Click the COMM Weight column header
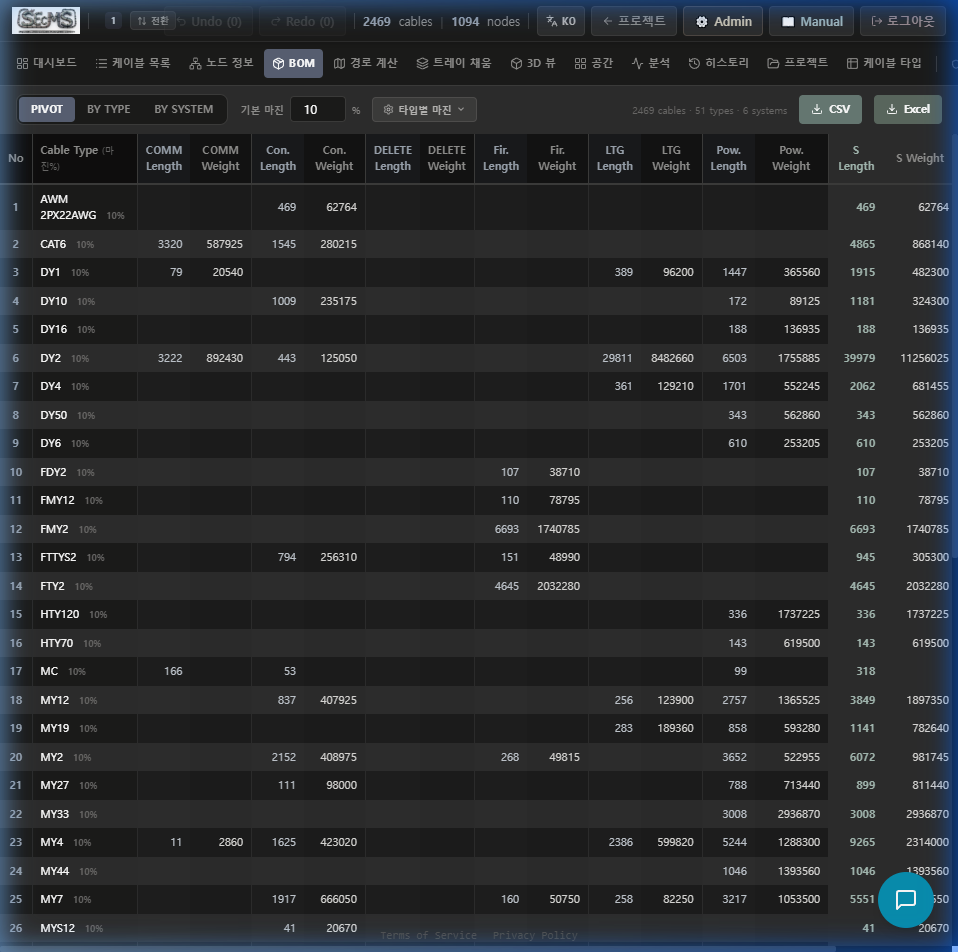 pos(221,158)
